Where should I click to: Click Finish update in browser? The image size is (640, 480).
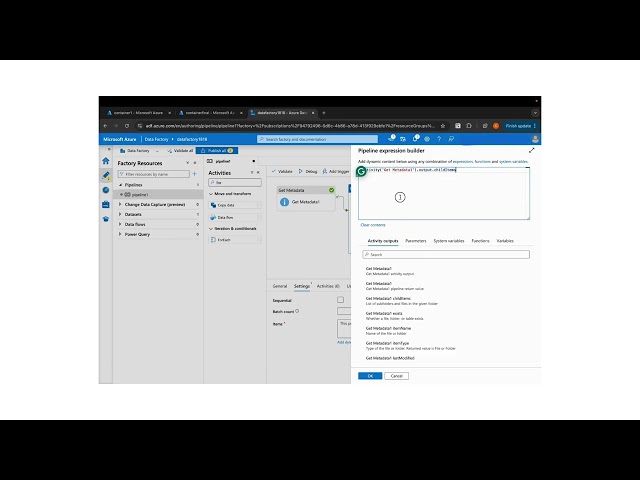click(x=521, y=126)
